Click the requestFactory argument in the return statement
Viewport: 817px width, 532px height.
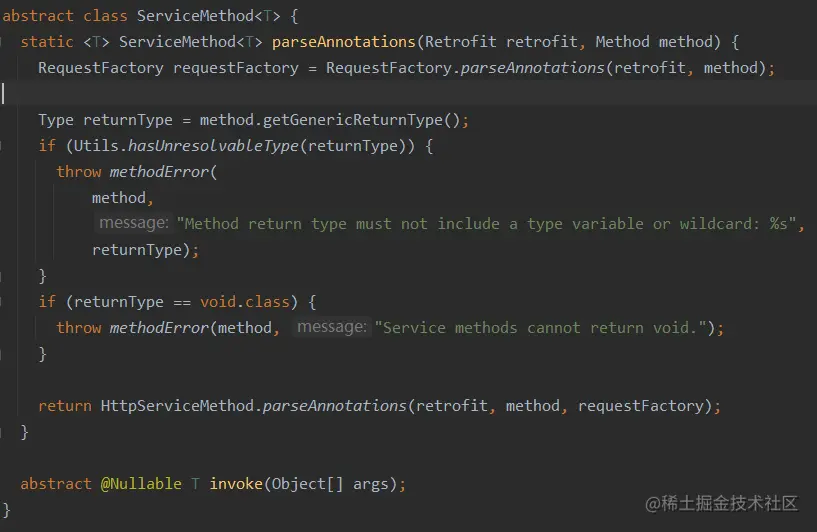640,406
